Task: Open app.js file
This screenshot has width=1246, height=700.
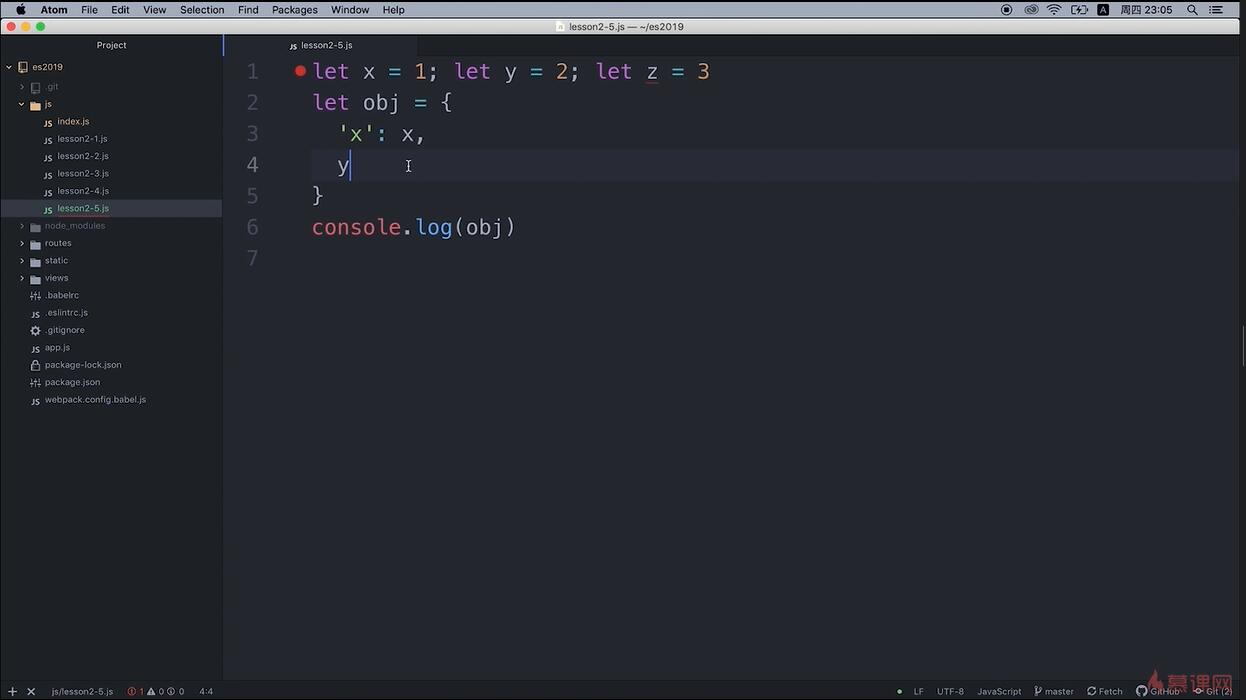Action: coord(57,348)
